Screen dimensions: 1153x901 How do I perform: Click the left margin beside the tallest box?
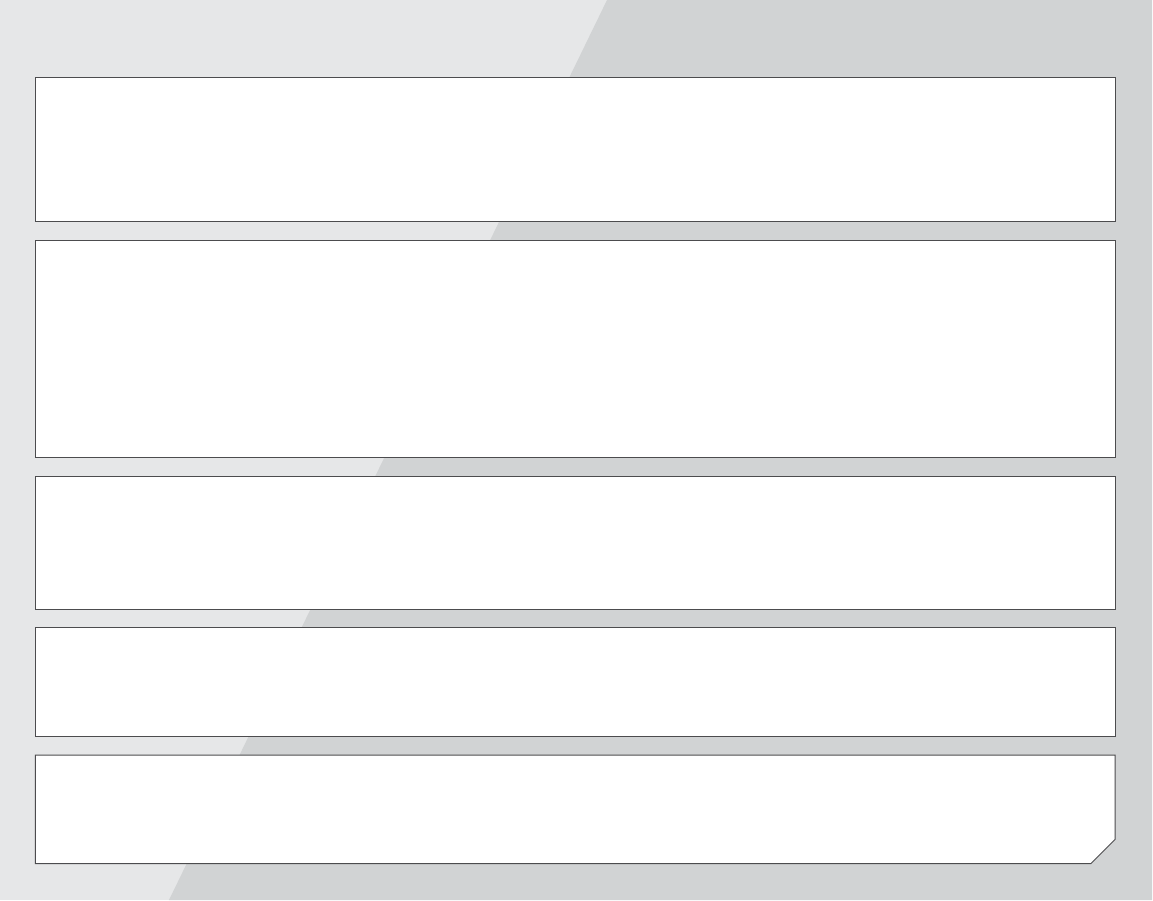pos(17,349)
